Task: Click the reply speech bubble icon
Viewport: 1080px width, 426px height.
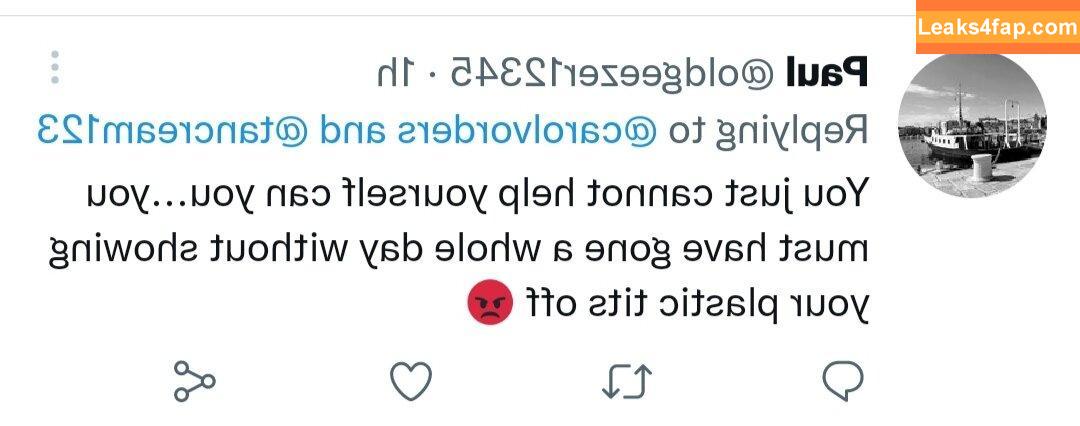Action: 842,381
